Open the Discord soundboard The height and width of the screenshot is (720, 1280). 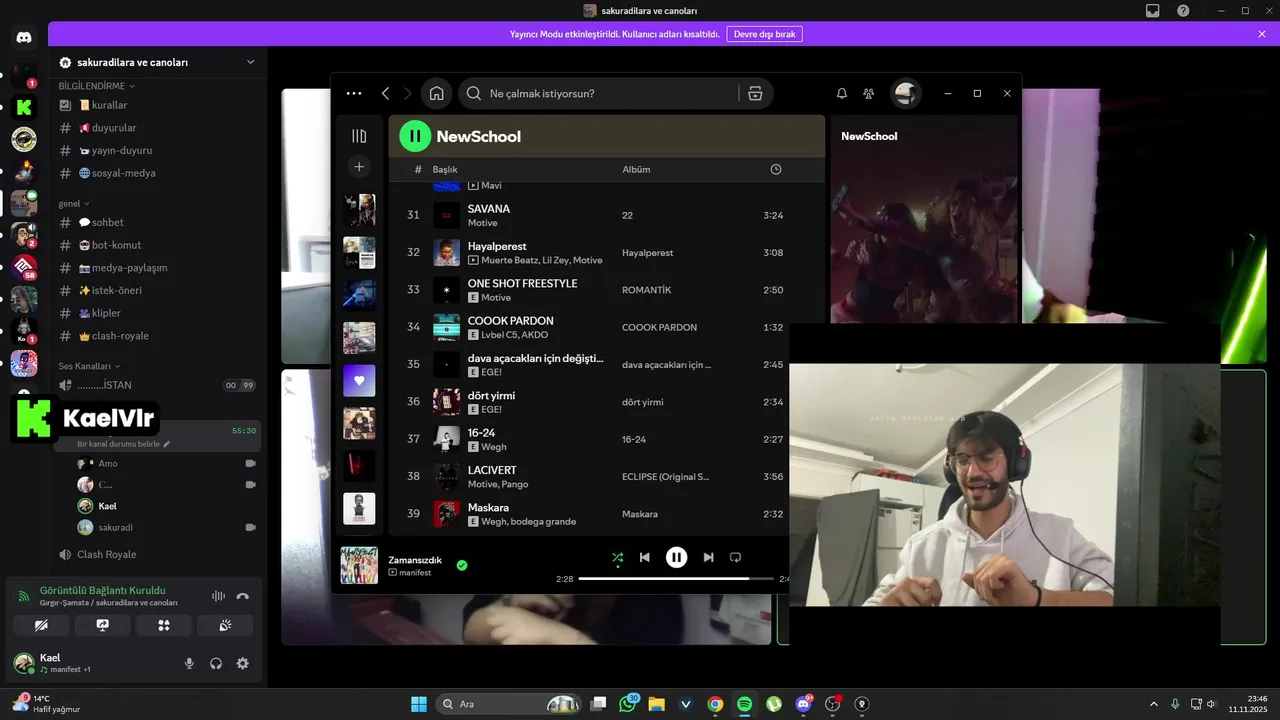tap(225, 625)
